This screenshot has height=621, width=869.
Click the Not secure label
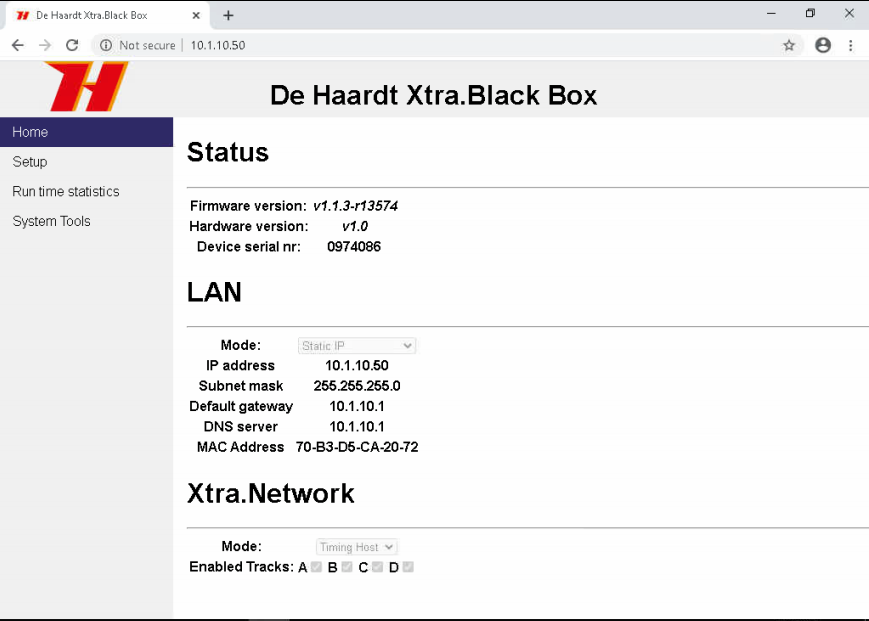coord(147,45)
